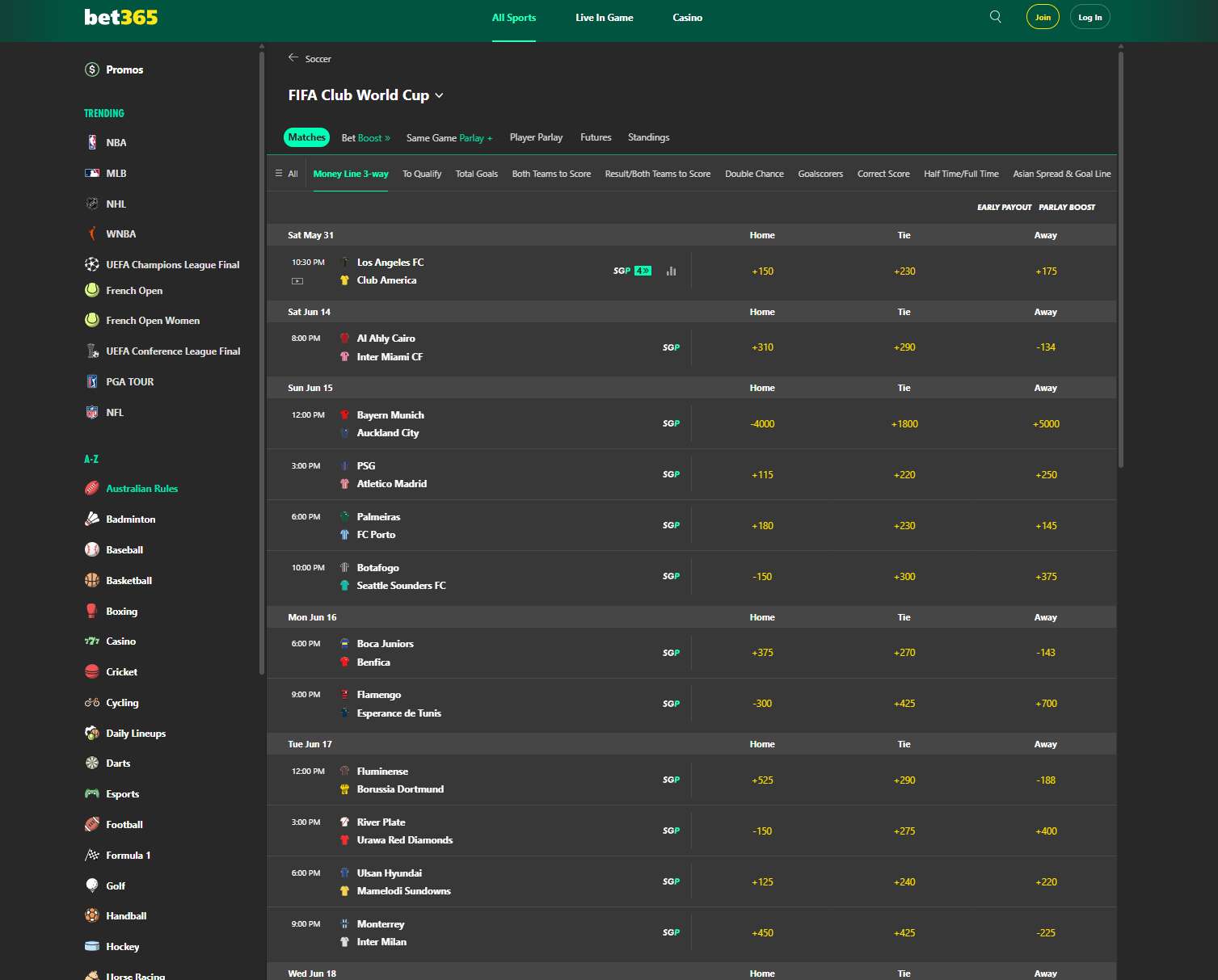1218x980 pixels.
Task: Open the search magnifier icon
Action: click(x=996, y=17)
